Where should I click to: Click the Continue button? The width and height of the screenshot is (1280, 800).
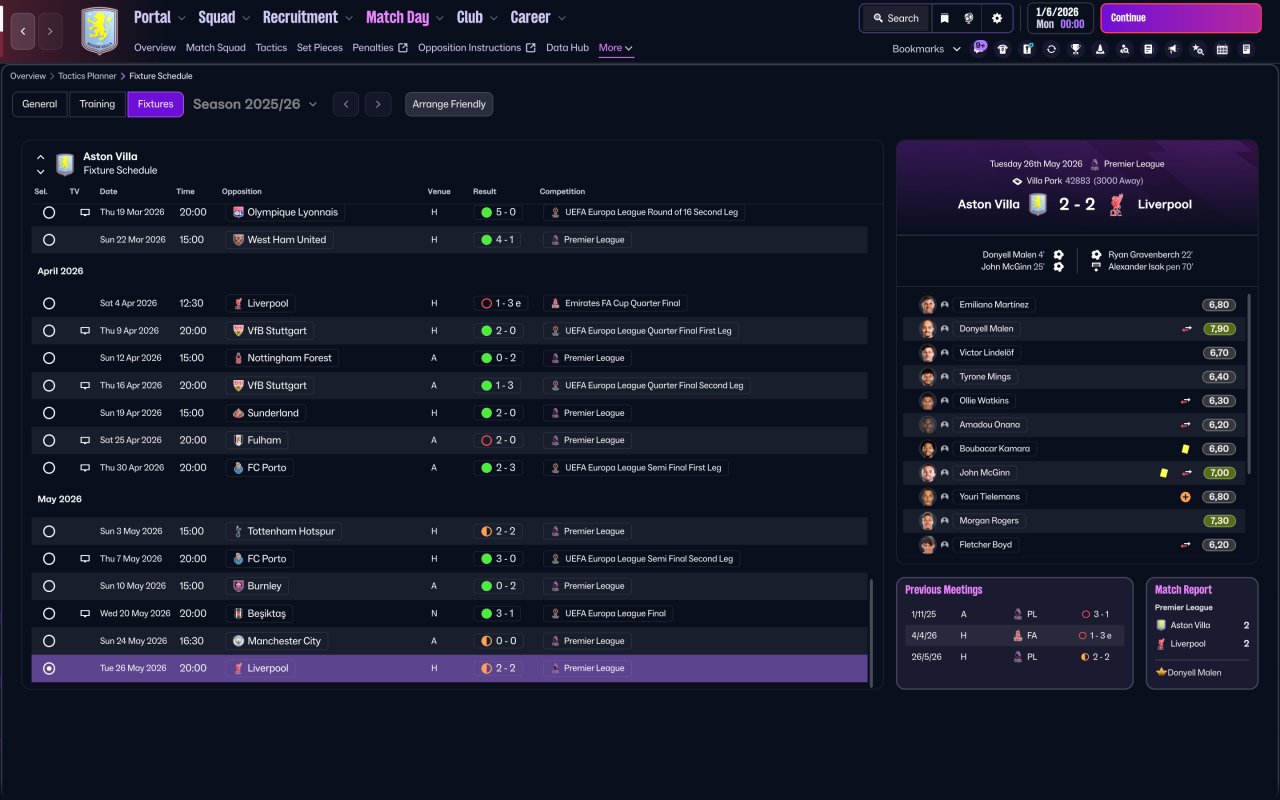coord(1181,18)
